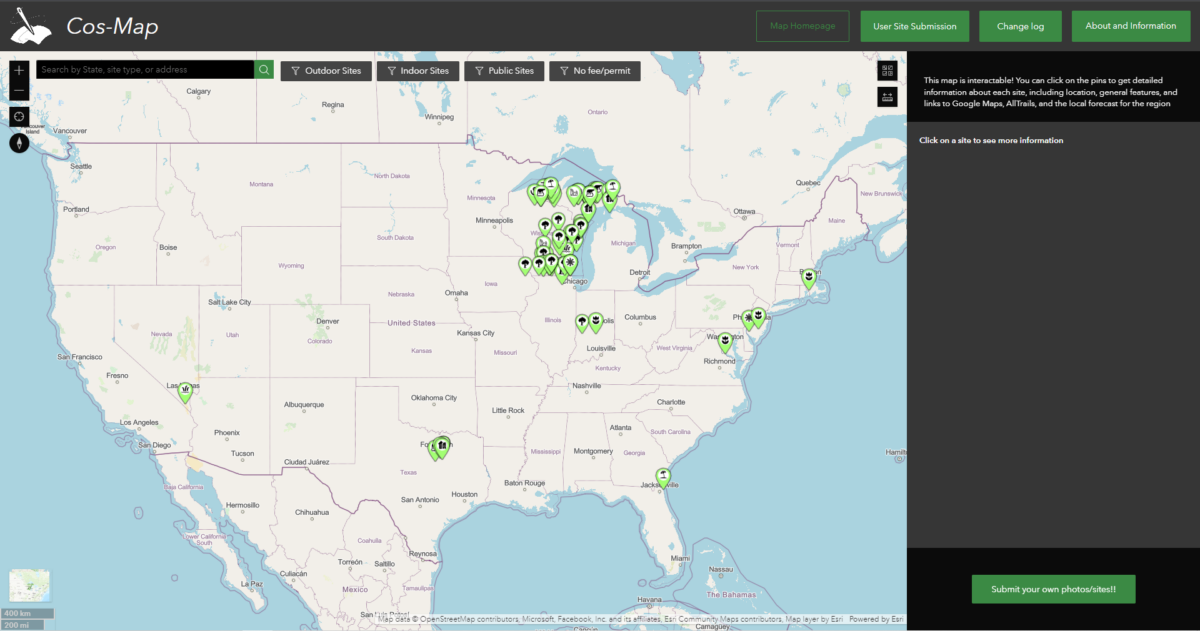
Task: Toggle the Outdoor Sites filter
Action: pyautogui.click(x=325, y=70)
